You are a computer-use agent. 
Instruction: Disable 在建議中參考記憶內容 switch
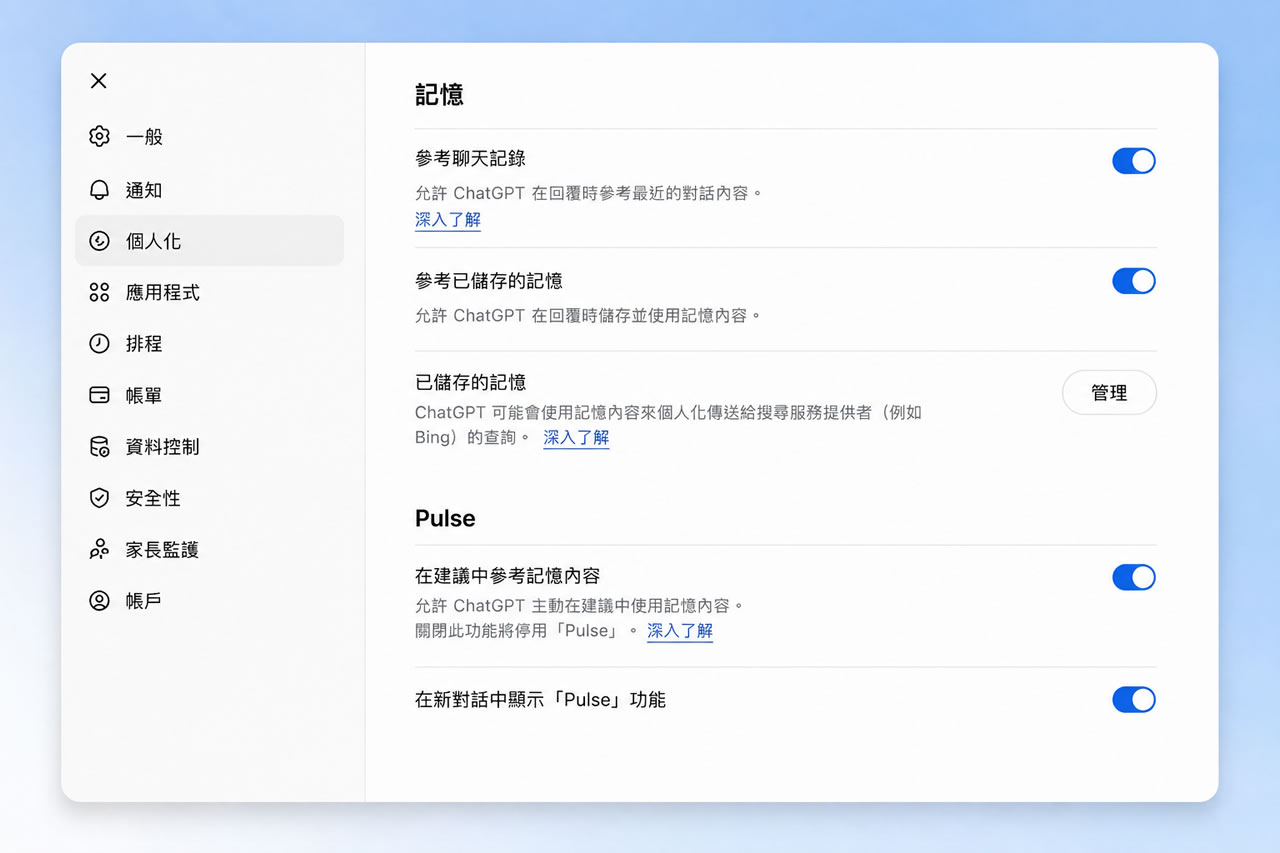(x=1134, y=577)
